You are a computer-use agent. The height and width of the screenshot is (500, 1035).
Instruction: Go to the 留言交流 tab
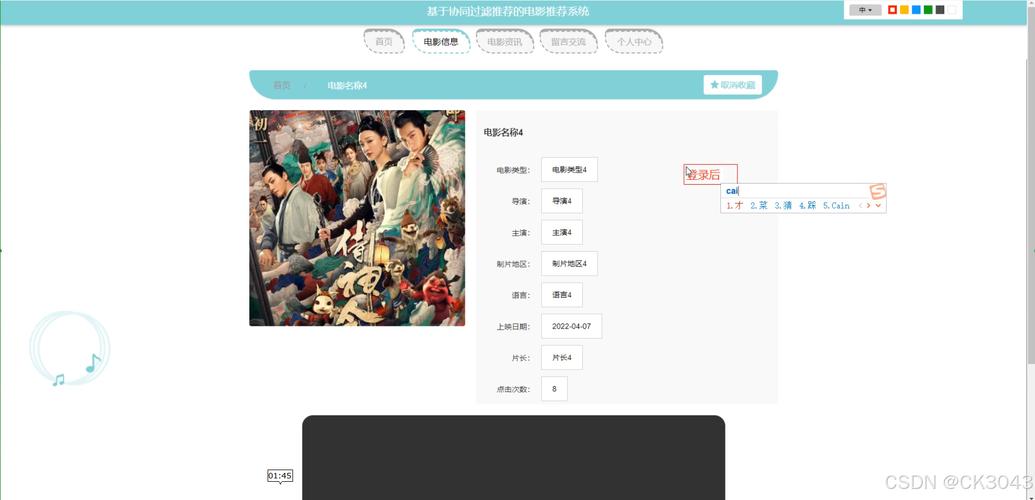568,42
